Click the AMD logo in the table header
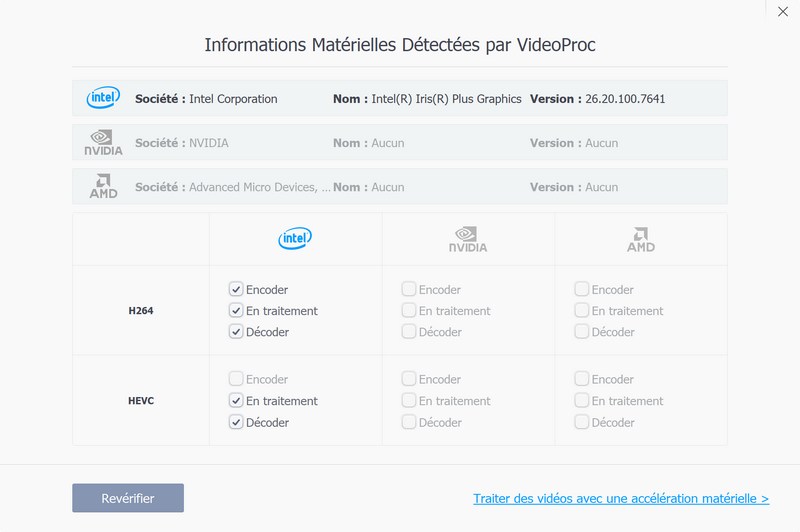The image size is (800, 532). tap(641, 239)
